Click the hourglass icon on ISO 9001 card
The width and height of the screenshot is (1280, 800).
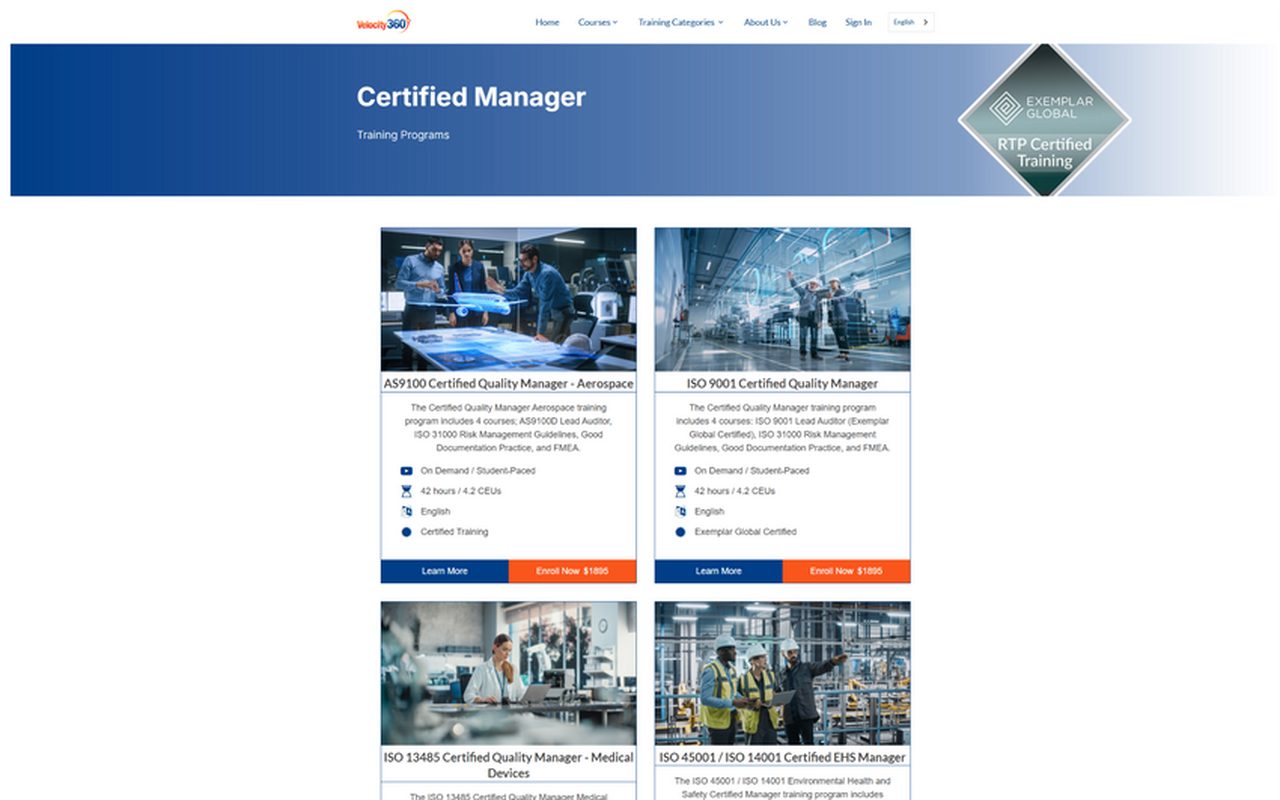click(x=680, y=491)
